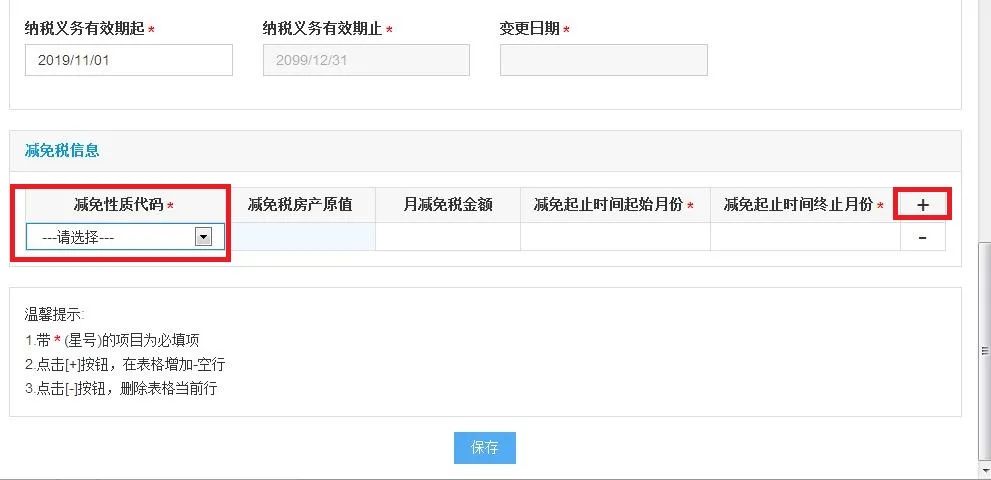991x480 pixels.
Task: Click the empty 变更日期 field
Action: (604, 60)
